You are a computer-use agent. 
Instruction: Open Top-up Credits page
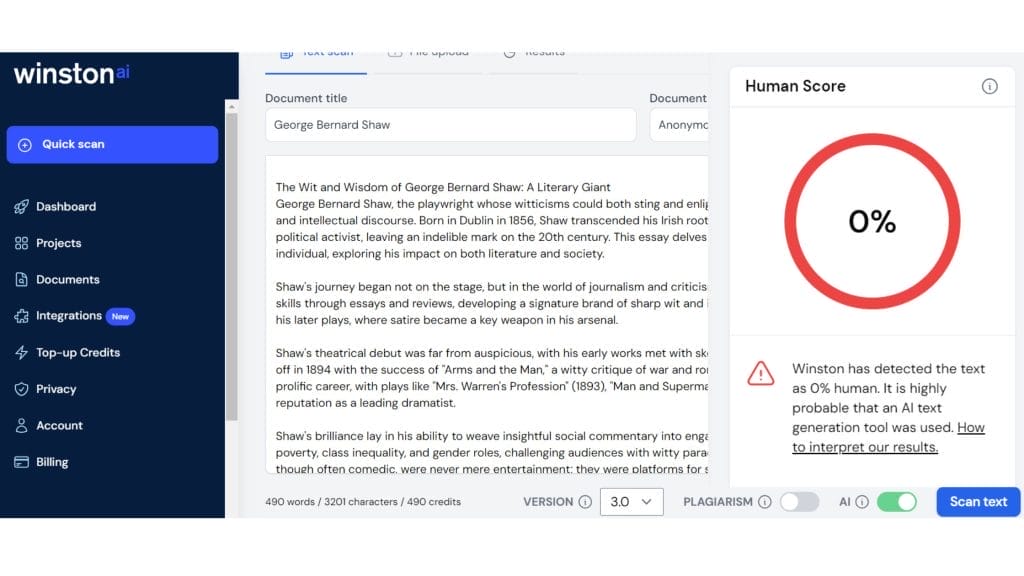point(78,353)
